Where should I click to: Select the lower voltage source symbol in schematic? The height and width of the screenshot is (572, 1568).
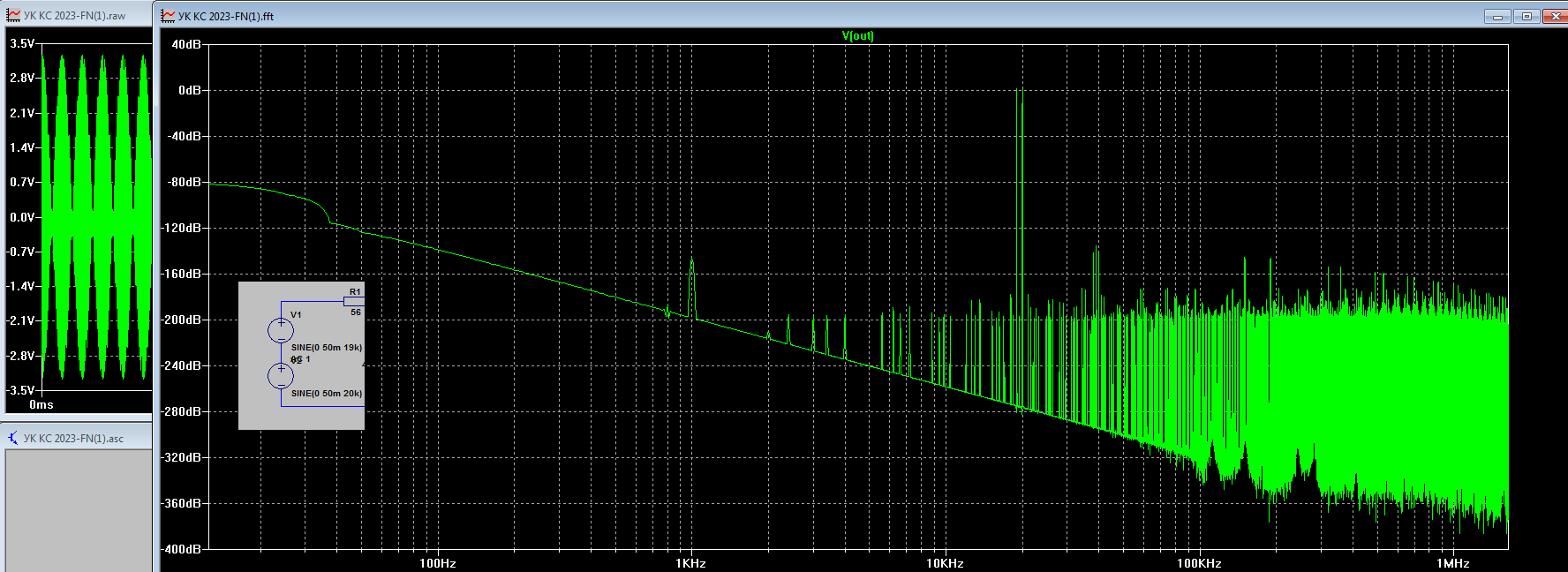(281, 376)
